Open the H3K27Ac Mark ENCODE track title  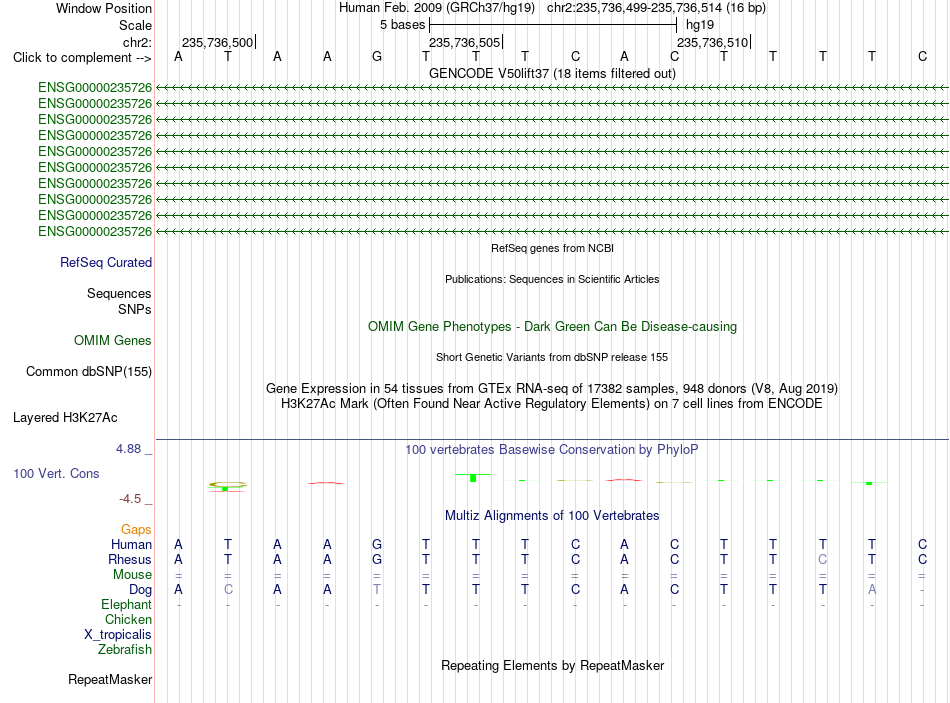(x=552, y=404)
